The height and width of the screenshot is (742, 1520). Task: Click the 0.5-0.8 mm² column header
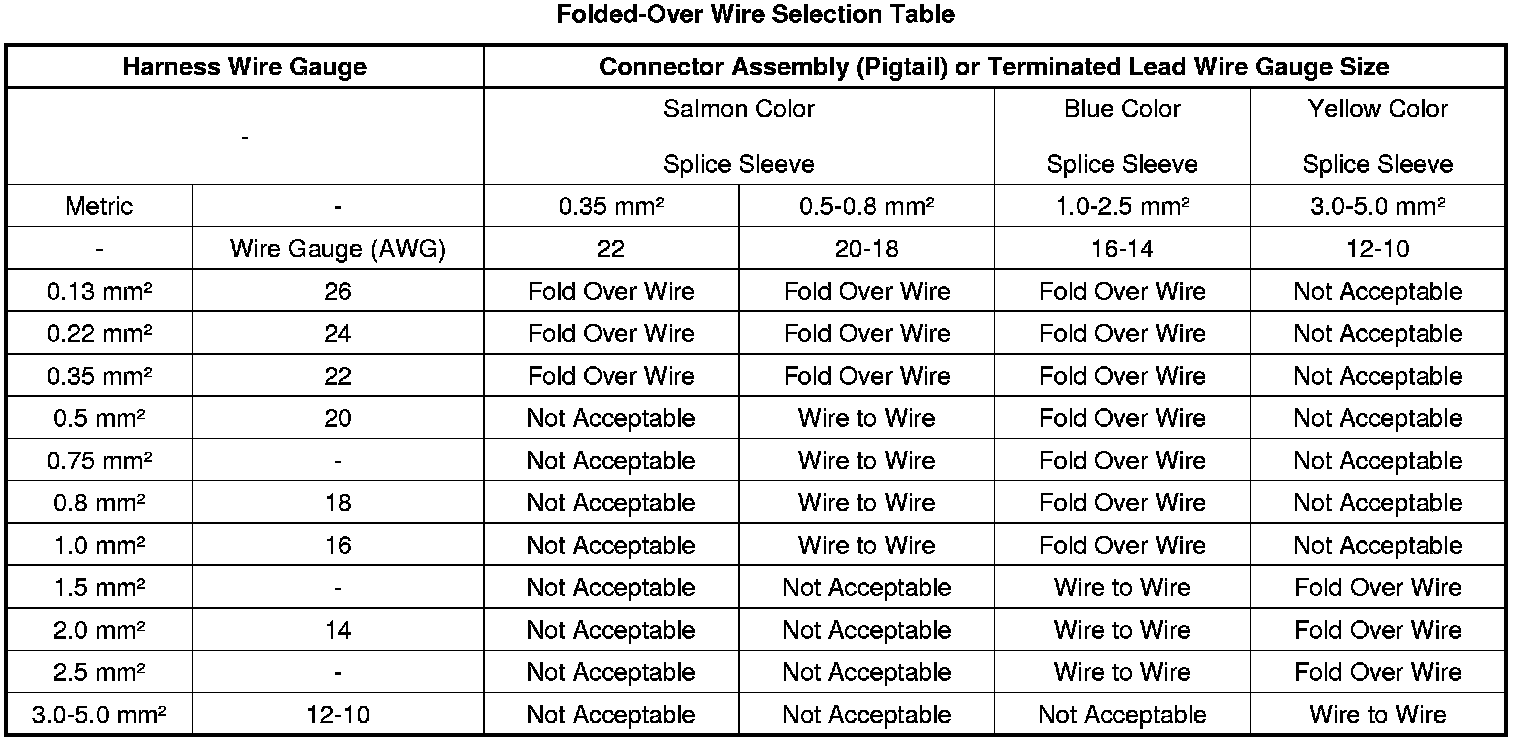867,207
